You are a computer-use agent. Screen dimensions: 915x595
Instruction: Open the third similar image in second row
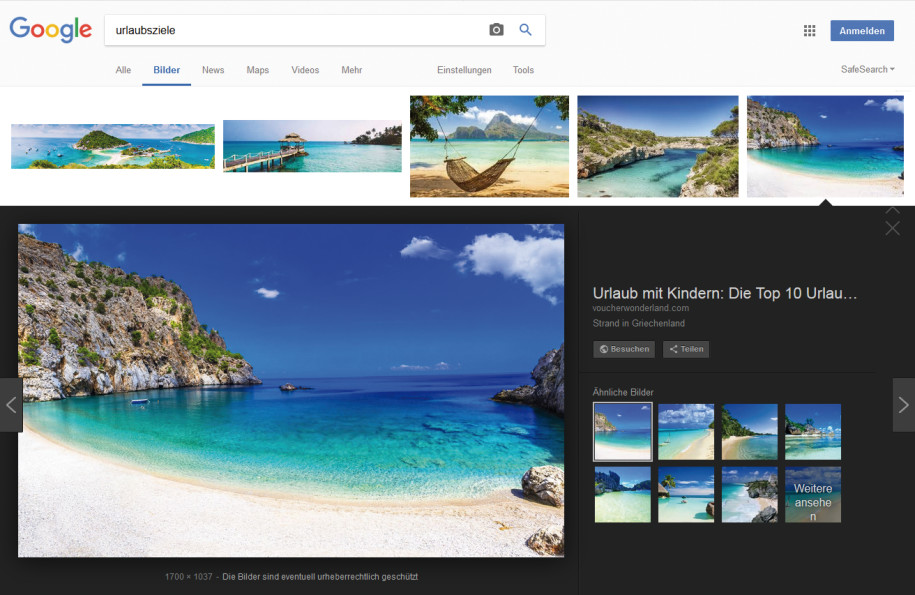click(749, 495)
